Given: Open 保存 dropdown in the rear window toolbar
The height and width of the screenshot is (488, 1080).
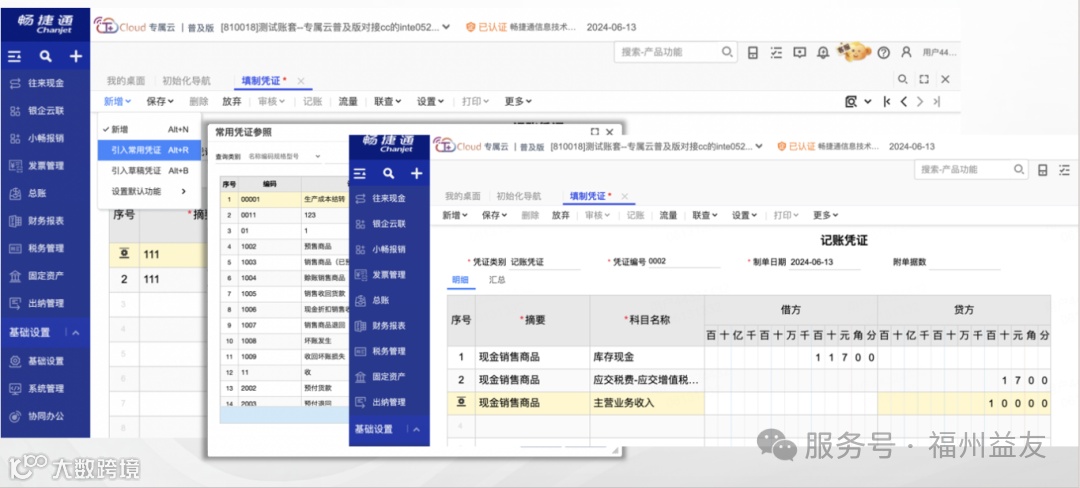Looking at the screenshot, I should (160, 101).
